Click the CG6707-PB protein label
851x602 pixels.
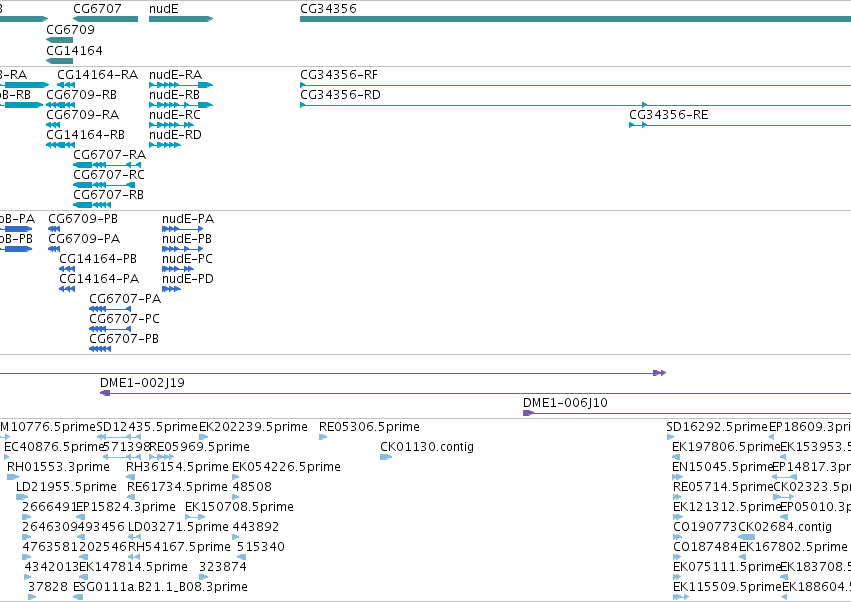click(124, 339)
